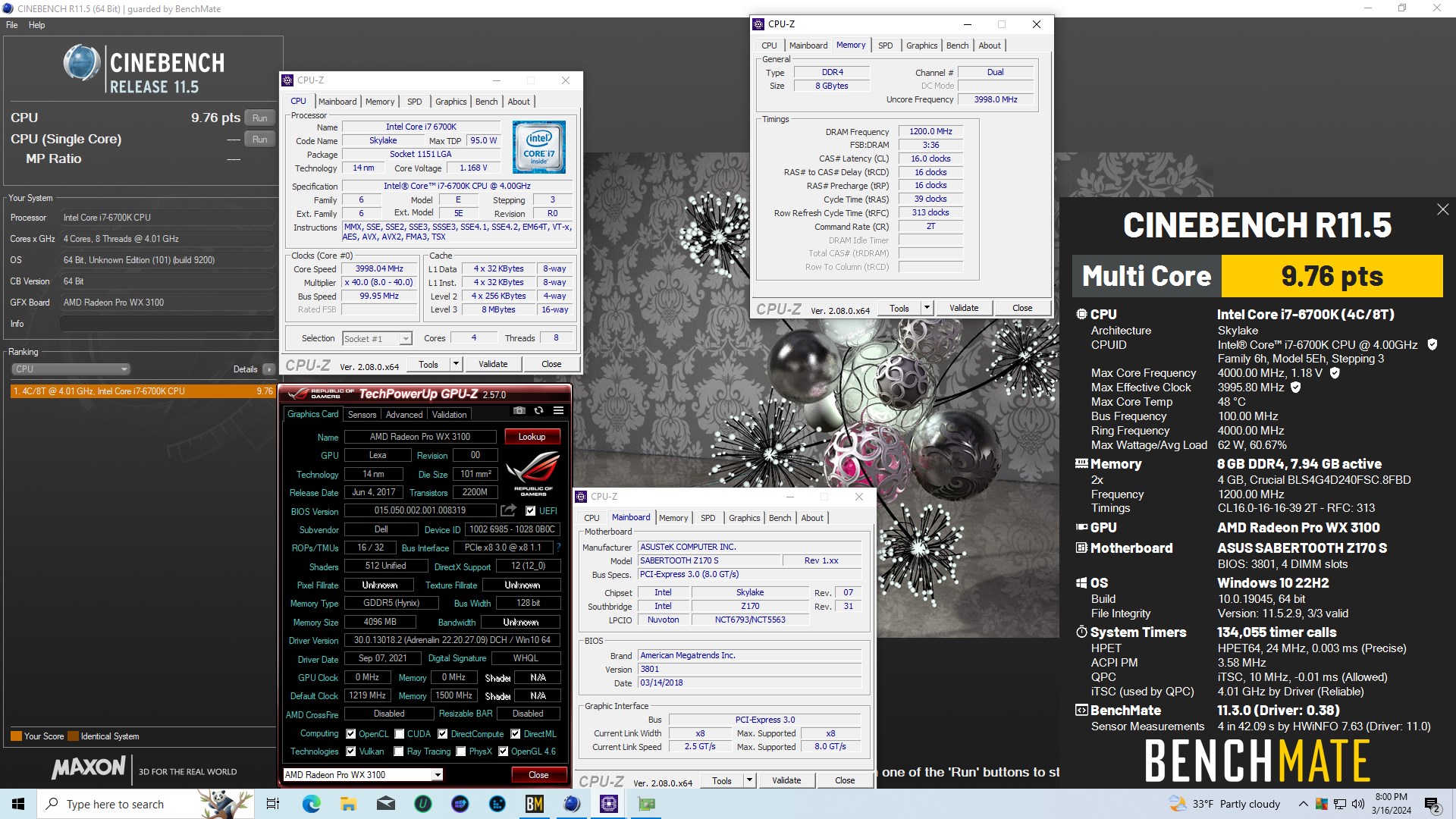Screen dimensions: 1456x819
Task: Toggle the Ray Tracing checkbox
Action: coord(399,752)
